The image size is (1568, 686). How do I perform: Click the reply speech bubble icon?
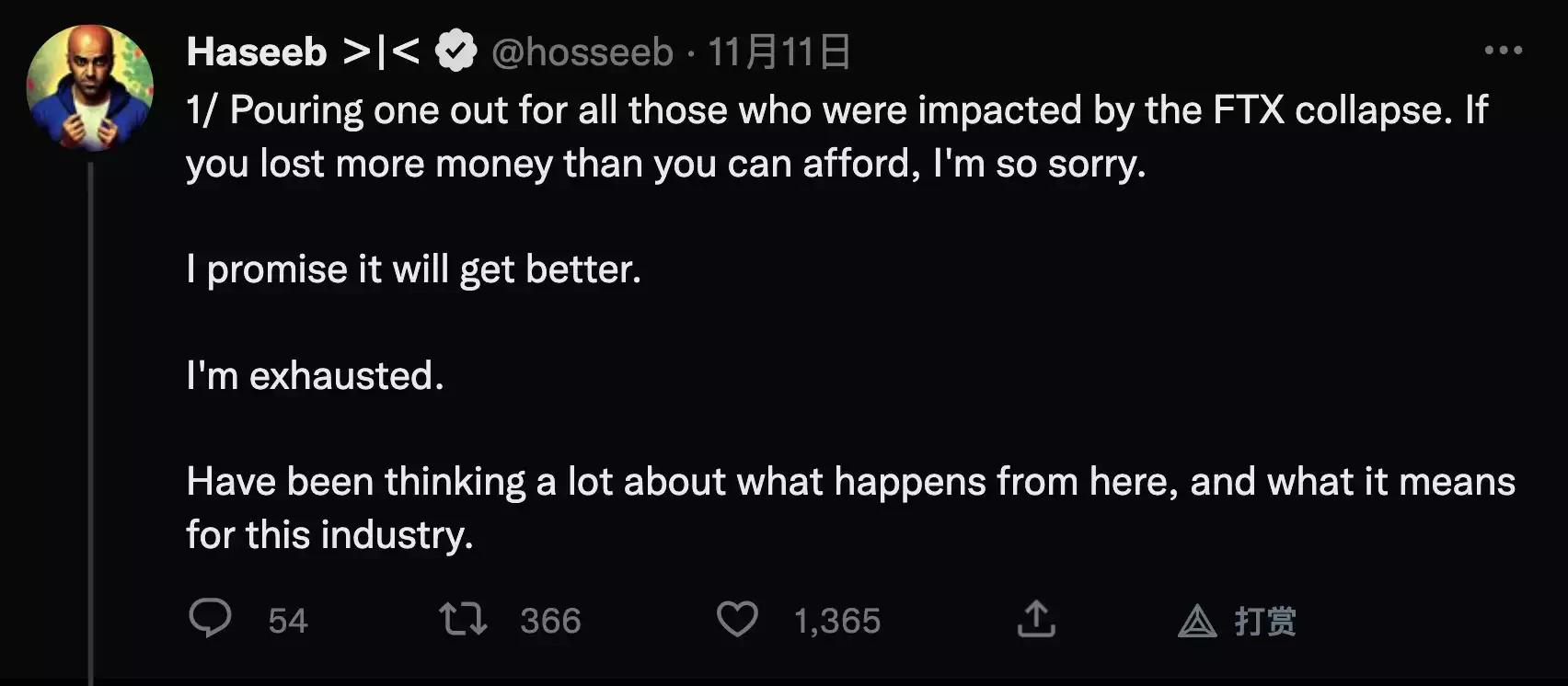pos(210,618)
